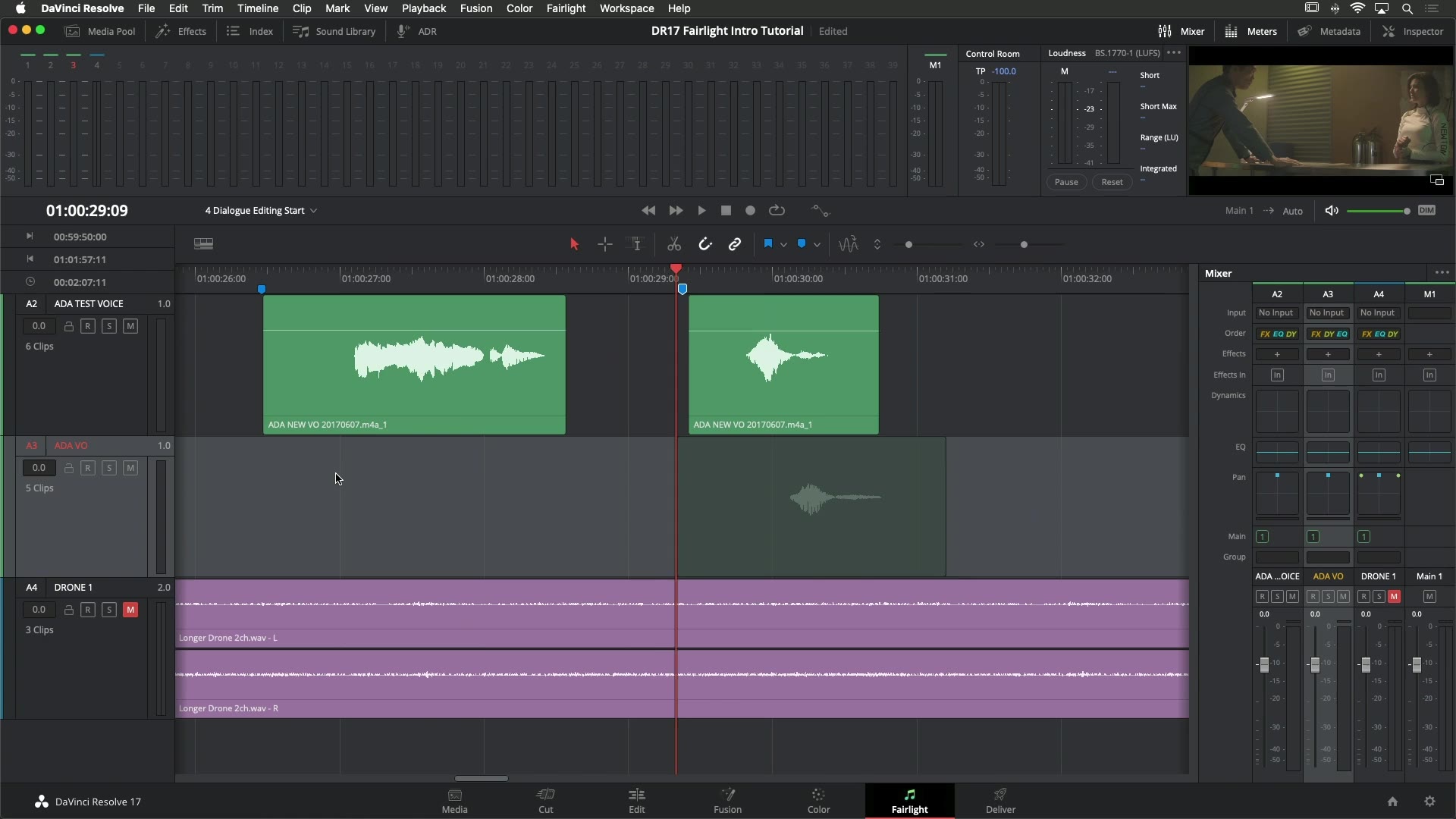Open the Auto monitoring source dropdown
This screenshot has height=819, width=1456.
click(x=1293, y=211)
